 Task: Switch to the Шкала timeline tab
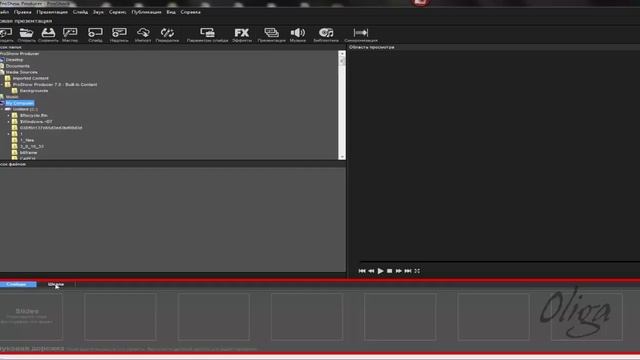[x=56, y=284]
